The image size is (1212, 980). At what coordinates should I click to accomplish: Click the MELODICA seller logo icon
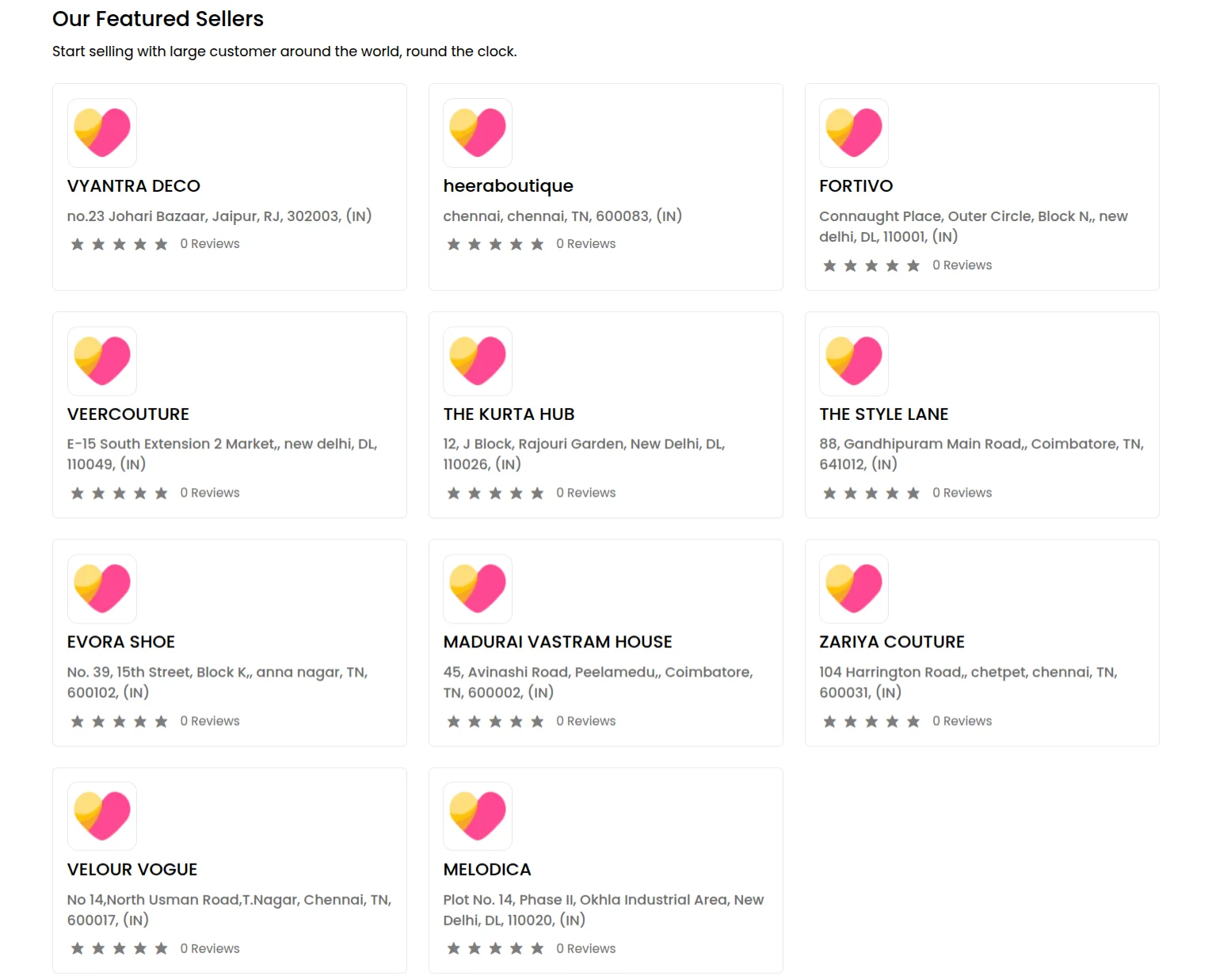478,816
